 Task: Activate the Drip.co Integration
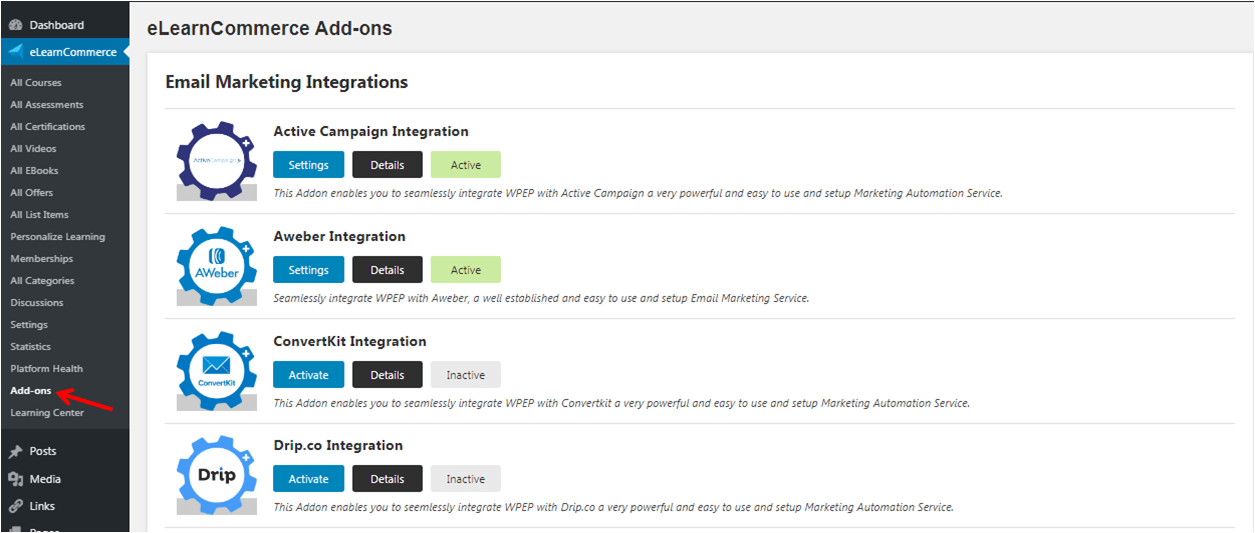point(308,479)
